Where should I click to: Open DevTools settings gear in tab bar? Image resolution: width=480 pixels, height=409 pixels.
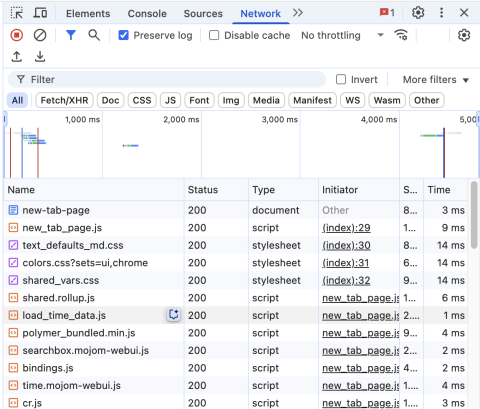pos(418,13)
